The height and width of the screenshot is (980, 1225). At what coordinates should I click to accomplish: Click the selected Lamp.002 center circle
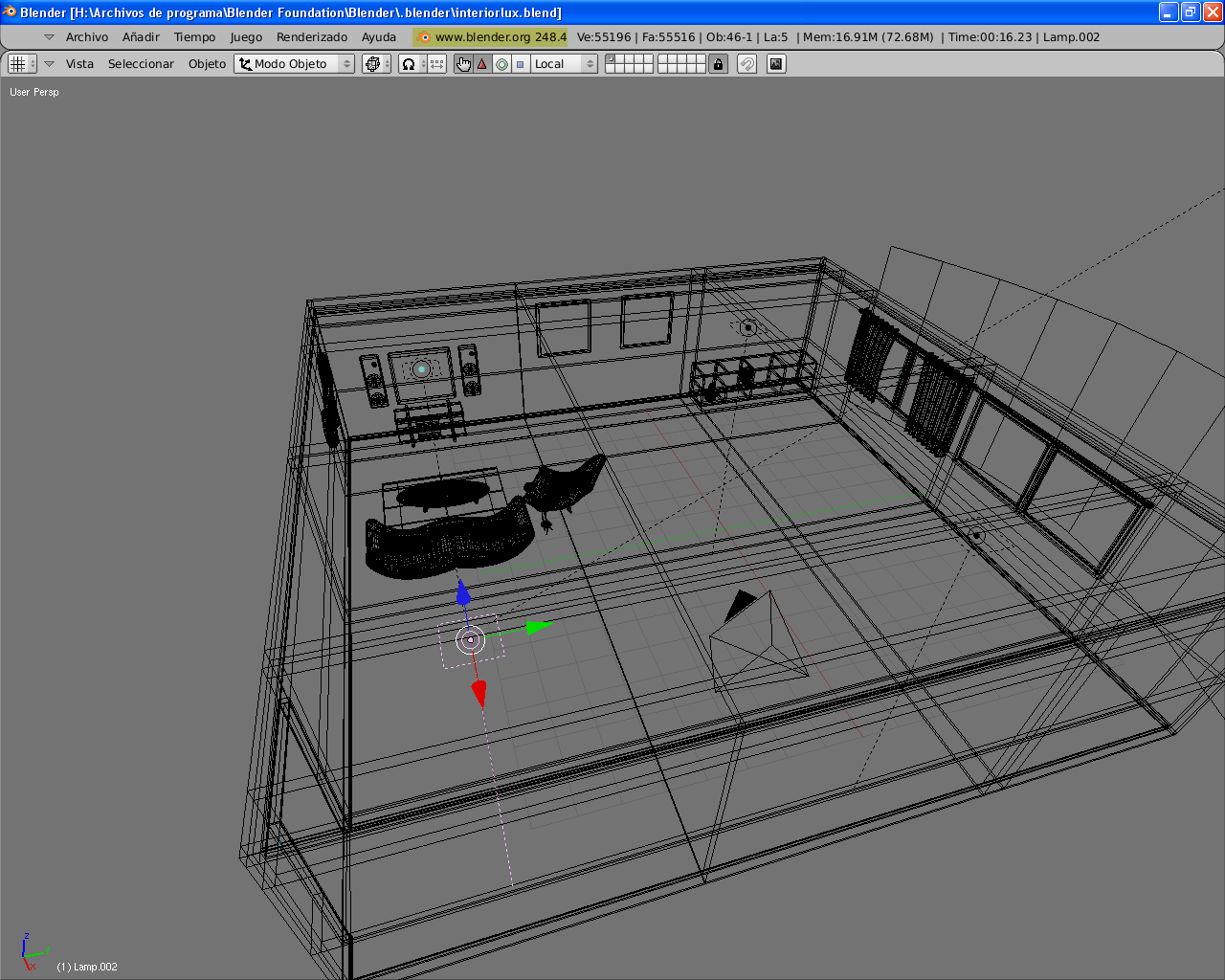pos(470,640)
